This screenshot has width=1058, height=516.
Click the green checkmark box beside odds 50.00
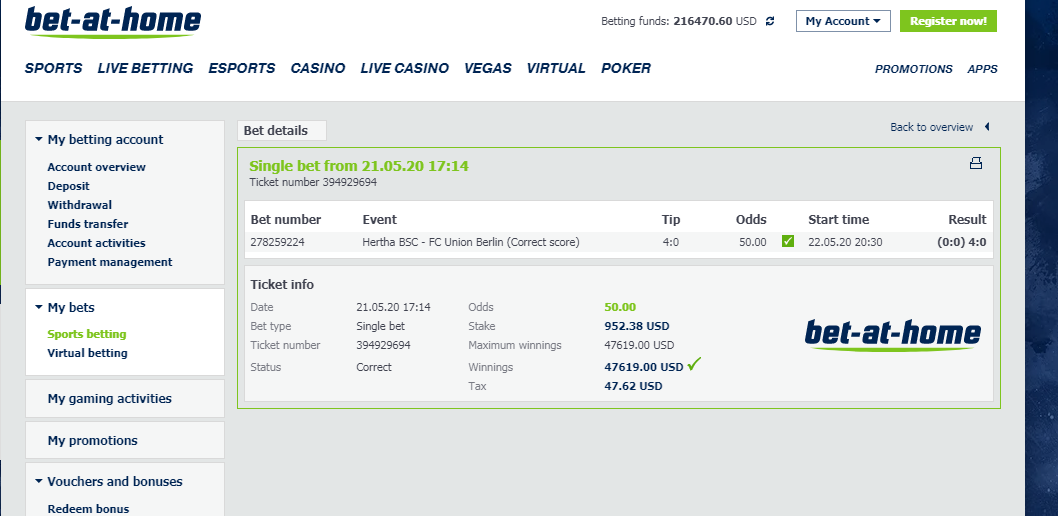(787, 241)
